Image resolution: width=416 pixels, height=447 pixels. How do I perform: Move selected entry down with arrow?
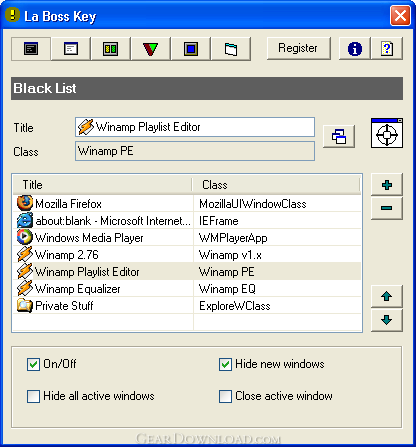pos(387,320)
